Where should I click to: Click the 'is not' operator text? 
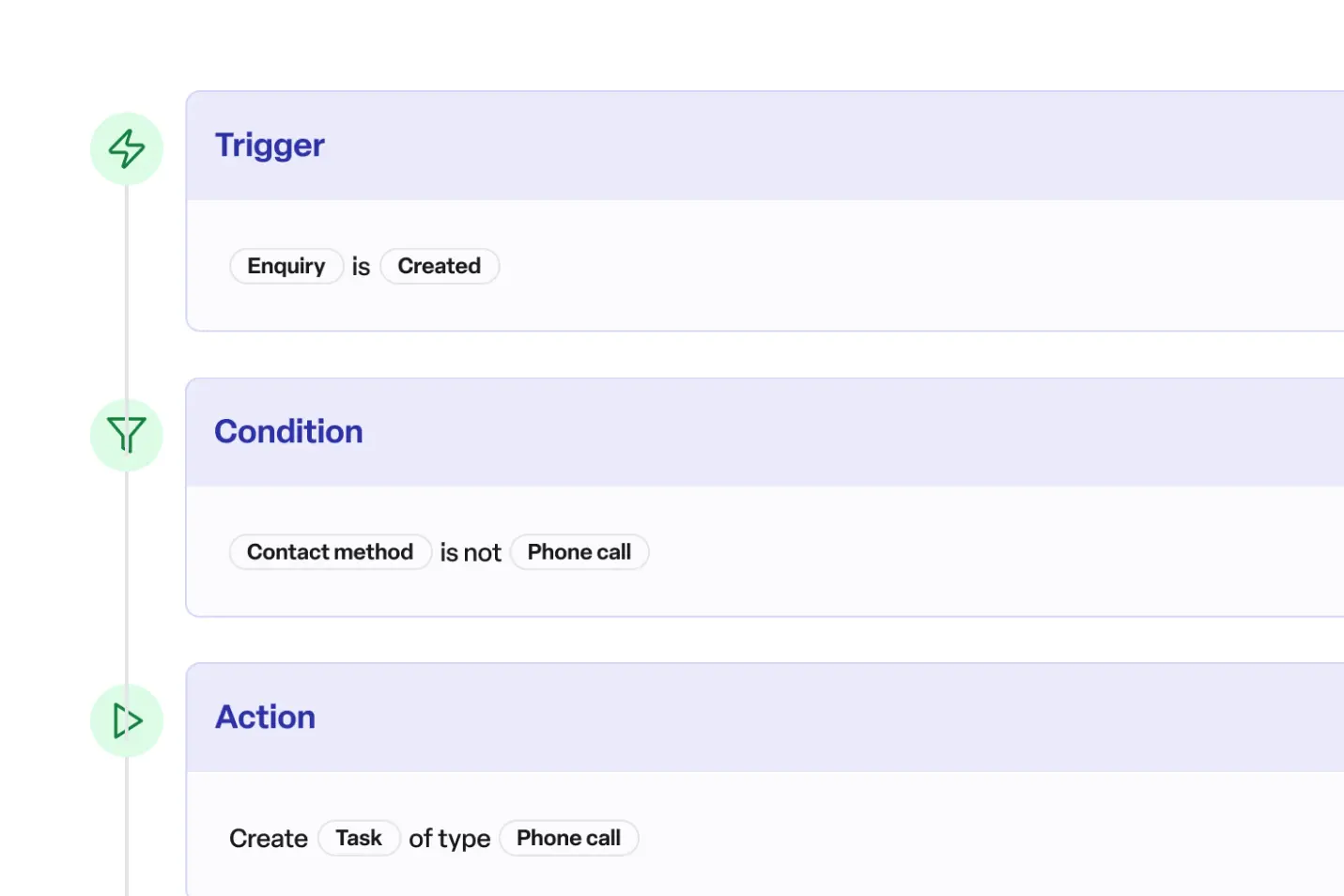click(x=471, y=552)
